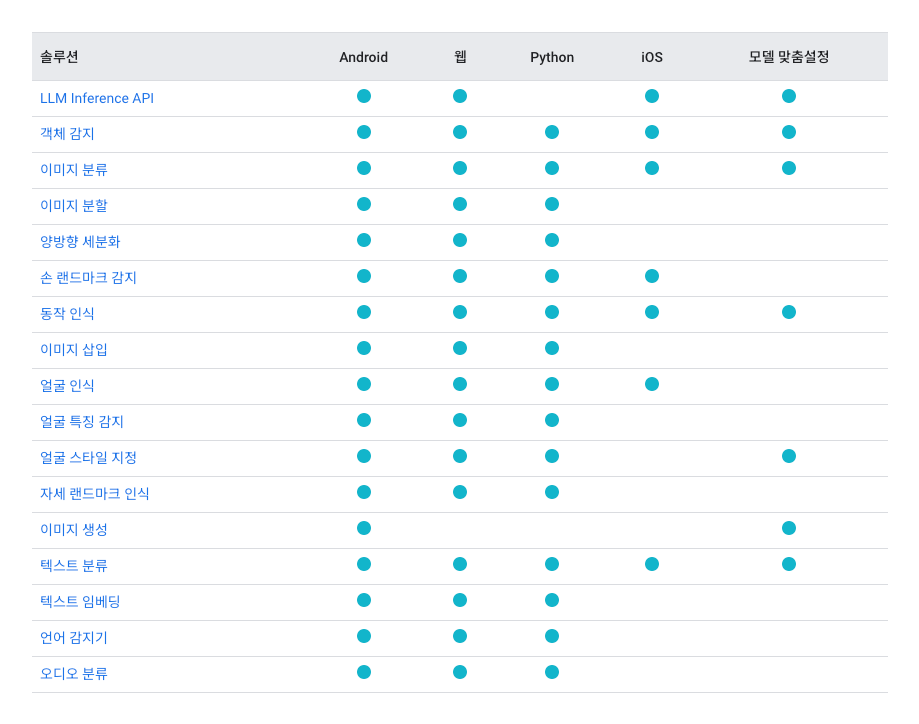Click the Python dot for 얼굴 인식
The width and height of the screenshot is (919, 724).
tap(552, 384)
